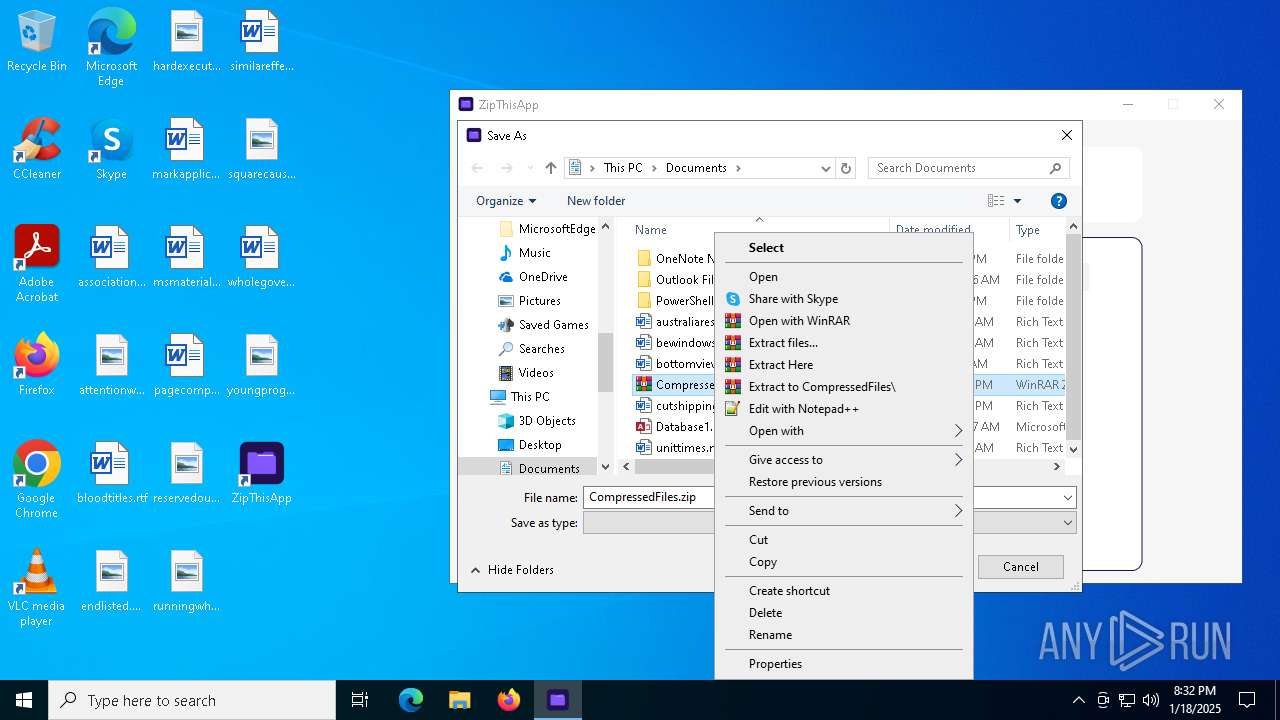Select endlisted image file on desktop
1280x720 pixels.
(x=112, y=581)
